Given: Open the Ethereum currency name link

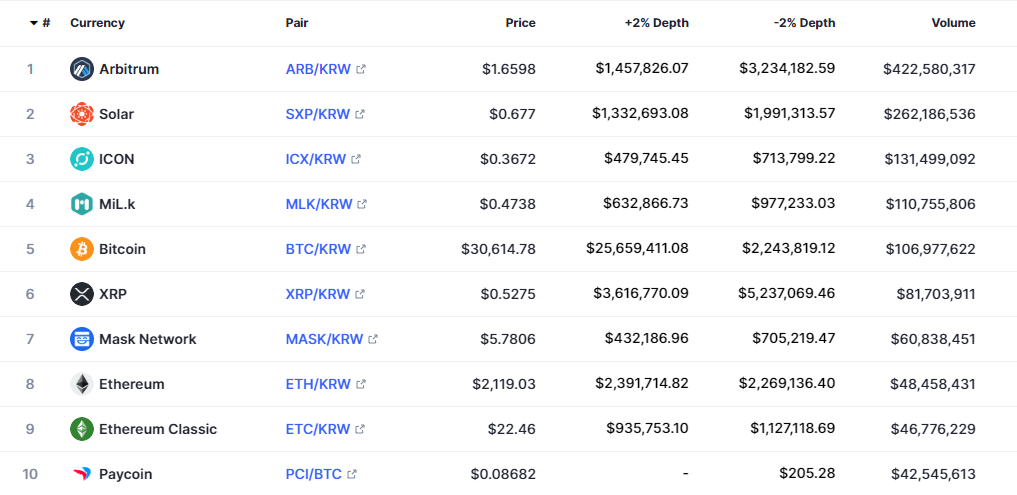Looking at the screenshot, I should tap(131, 384).
